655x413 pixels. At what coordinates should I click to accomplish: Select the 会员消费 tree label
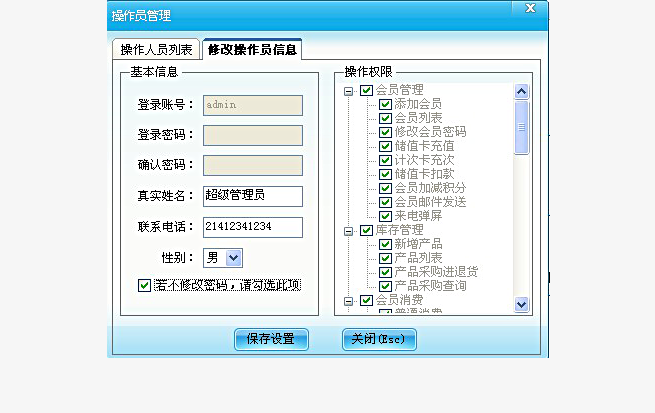(x=399, y=300)
